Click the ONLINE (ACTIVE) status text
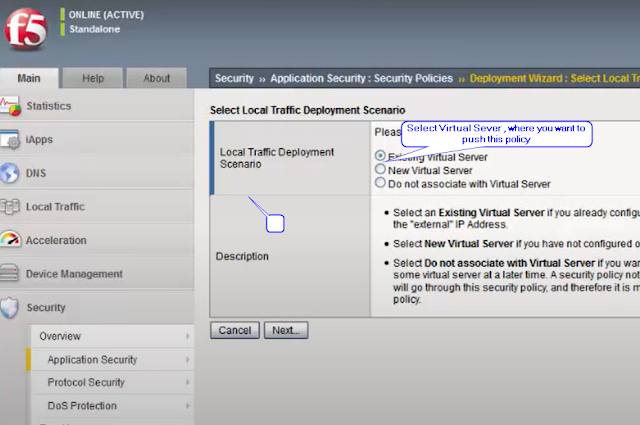 [x=106, y=15]
